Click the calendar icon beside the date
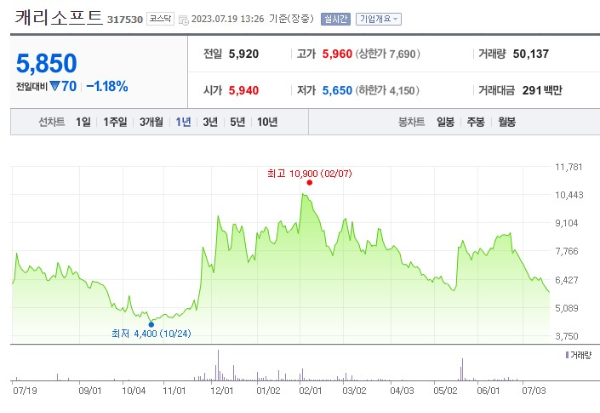Viewport: 600px width, 413px height. [184, 20]
